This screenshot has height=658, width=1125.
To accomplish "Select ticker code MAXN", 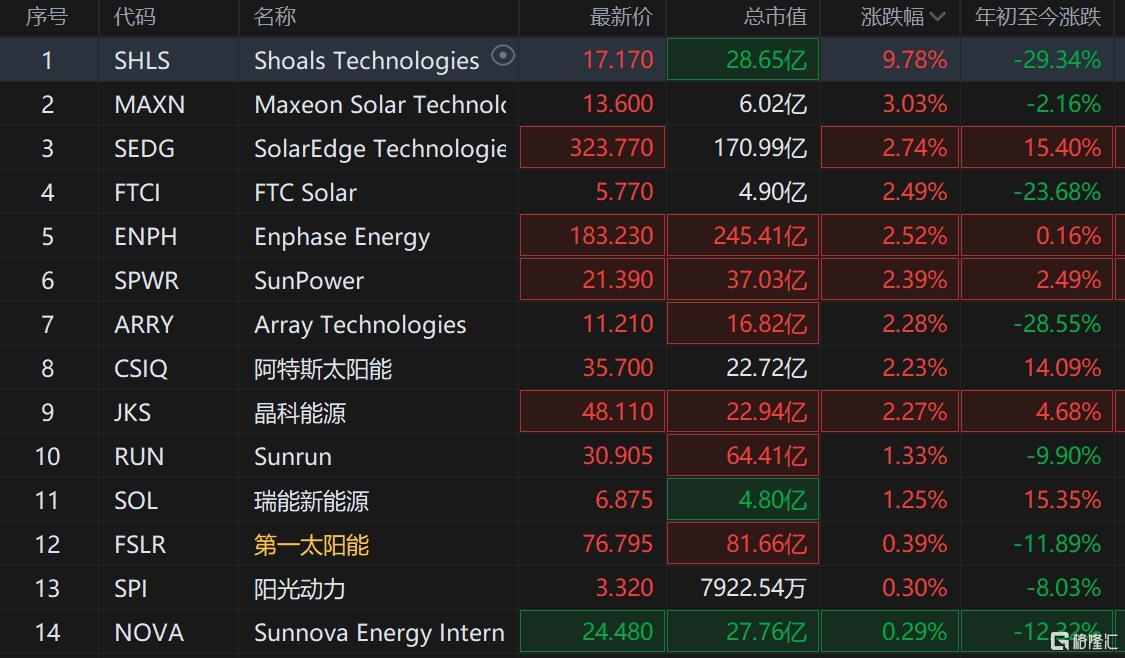I will coord(149,105).
